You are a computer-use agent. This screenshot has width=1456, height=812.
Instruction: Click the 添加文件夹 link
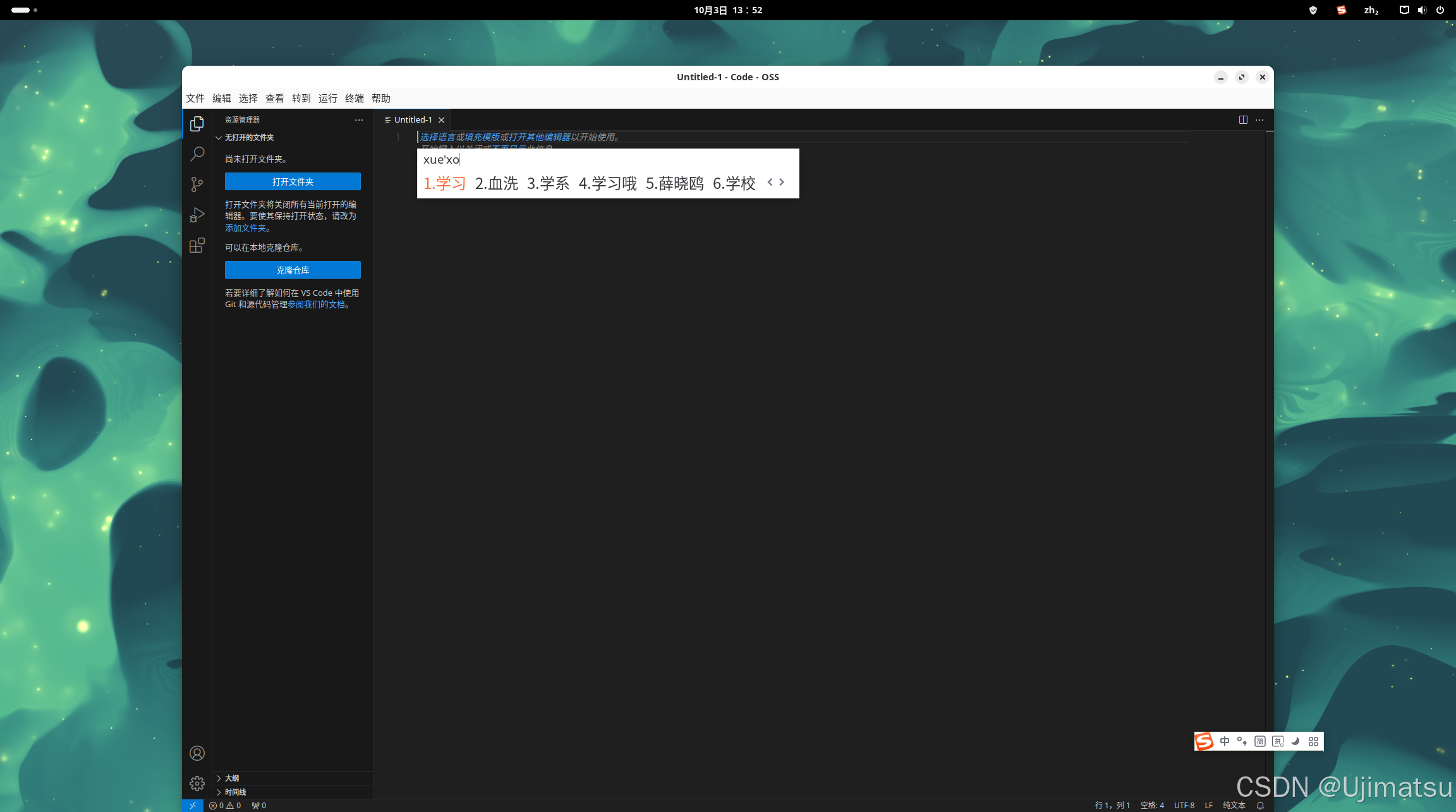[245, 228]
